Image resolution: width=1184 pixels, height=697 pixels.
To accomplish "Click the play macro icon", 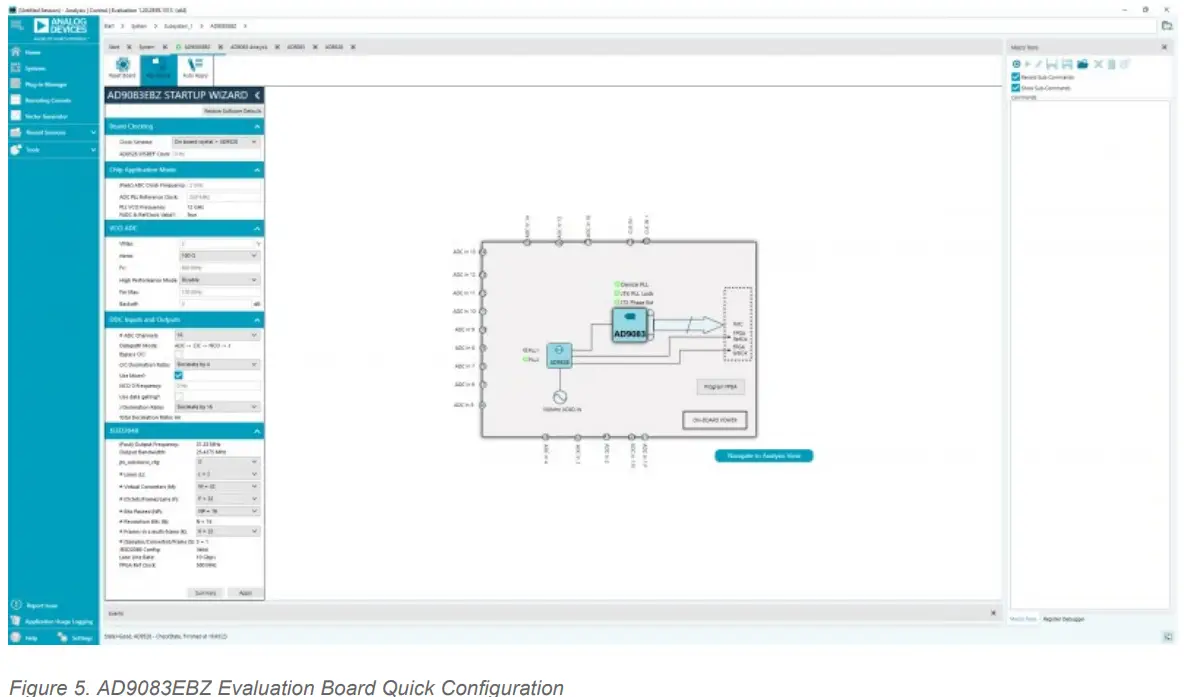I will pyautogui.click(x=1028, y=64).
